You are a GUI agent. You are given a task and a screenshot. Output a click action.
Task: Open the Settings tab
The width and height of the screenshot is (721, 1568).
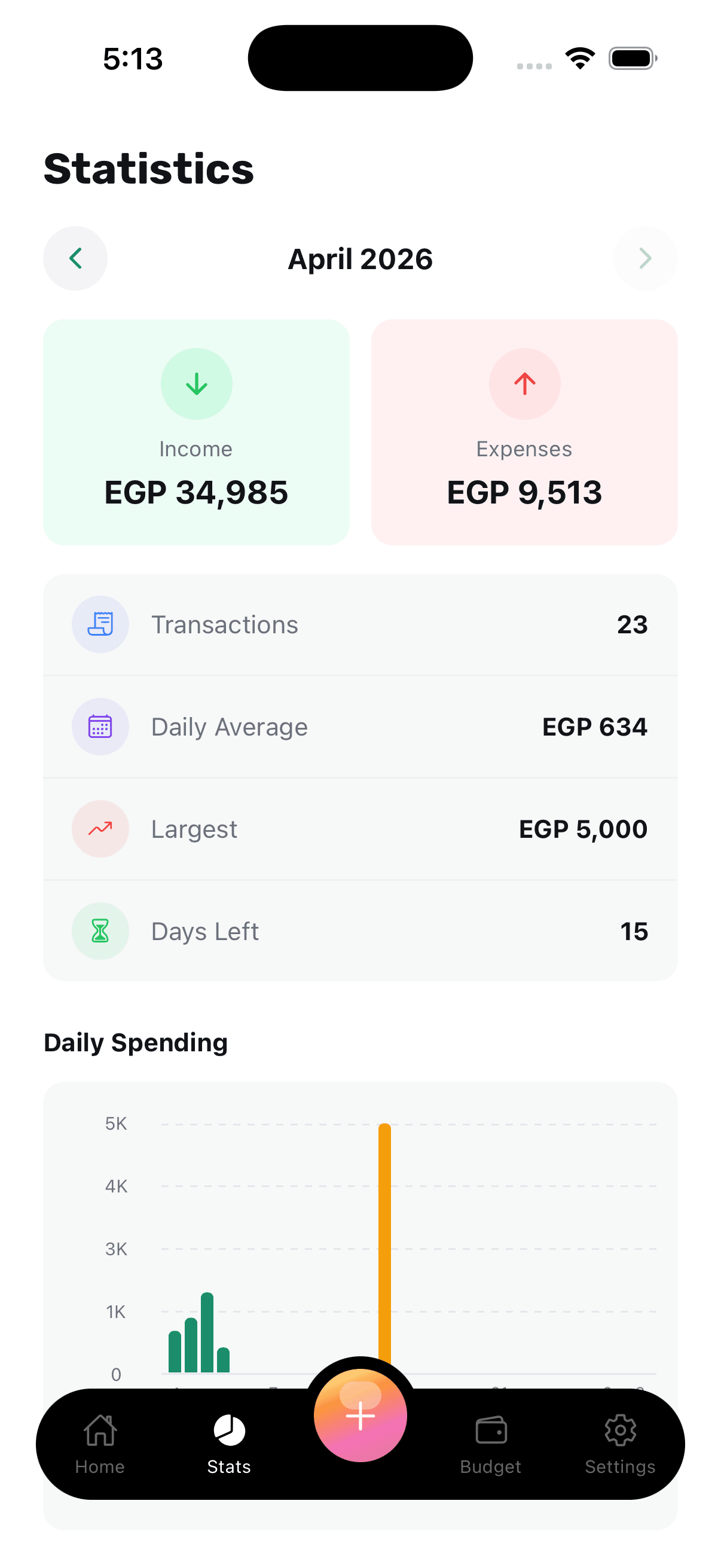[x=620, y=1444]
